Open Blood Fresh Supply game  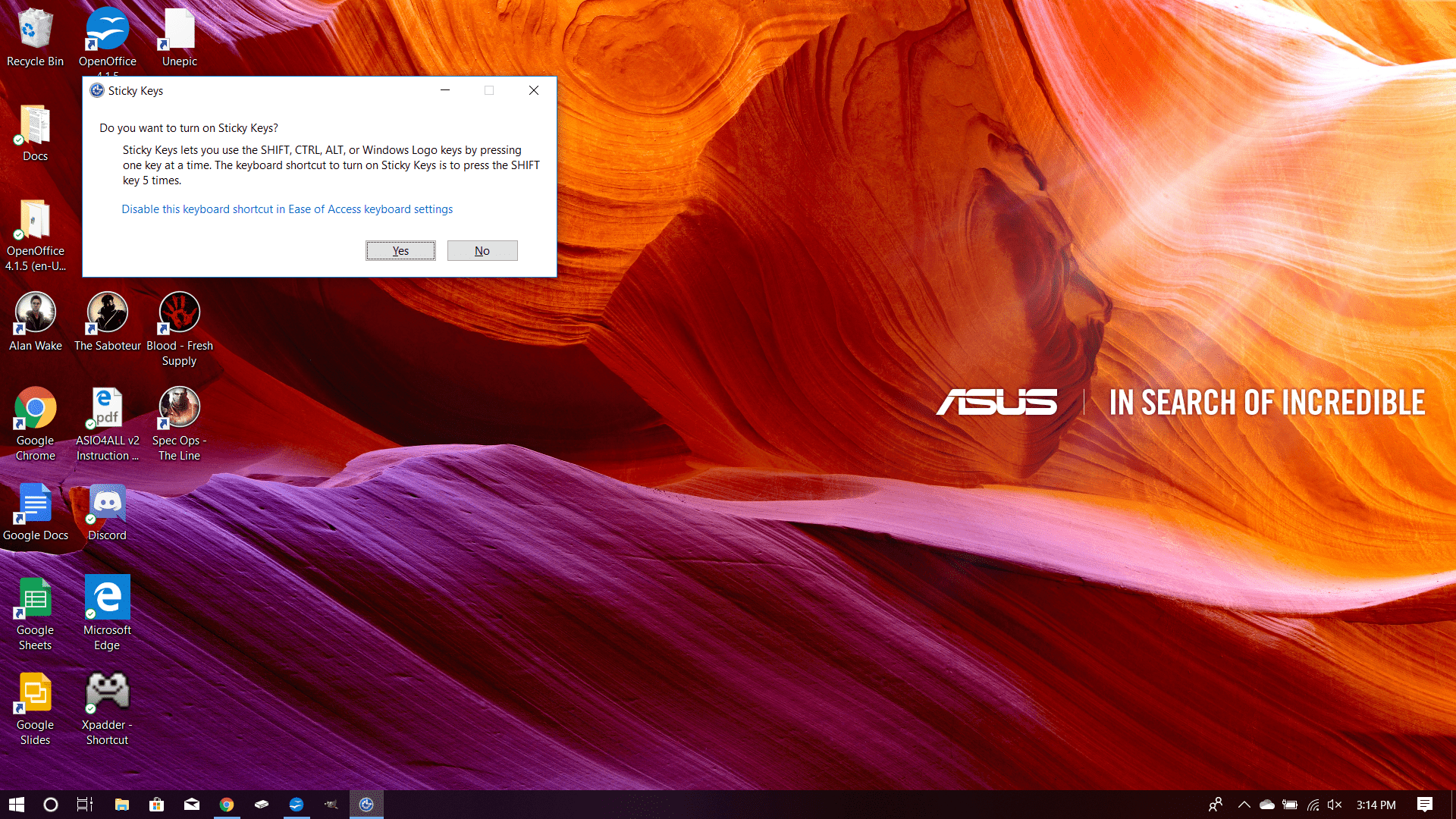[178, 312]
